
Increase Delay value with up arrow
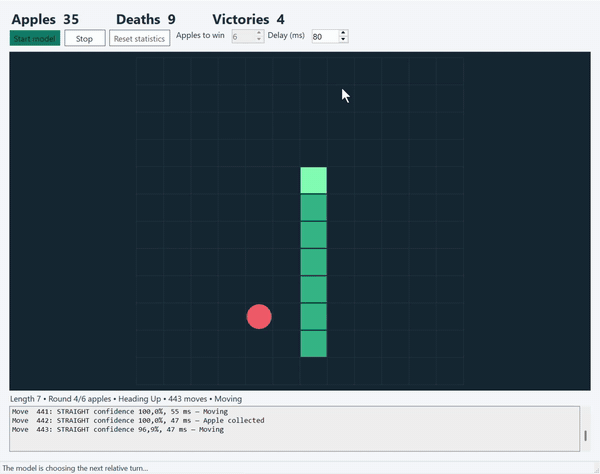coord(343,33)
